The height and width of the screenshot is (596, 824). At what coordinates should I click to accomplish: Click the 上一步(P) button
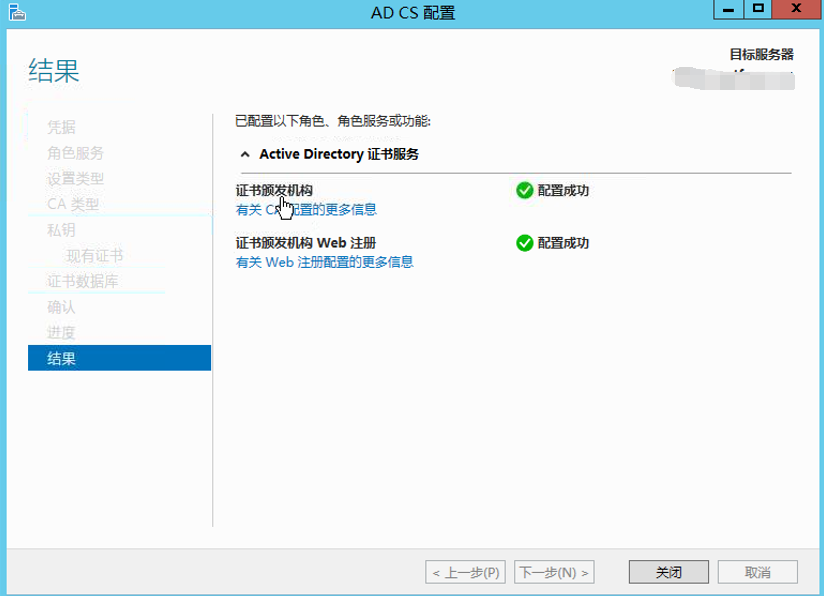coord(465,572)
